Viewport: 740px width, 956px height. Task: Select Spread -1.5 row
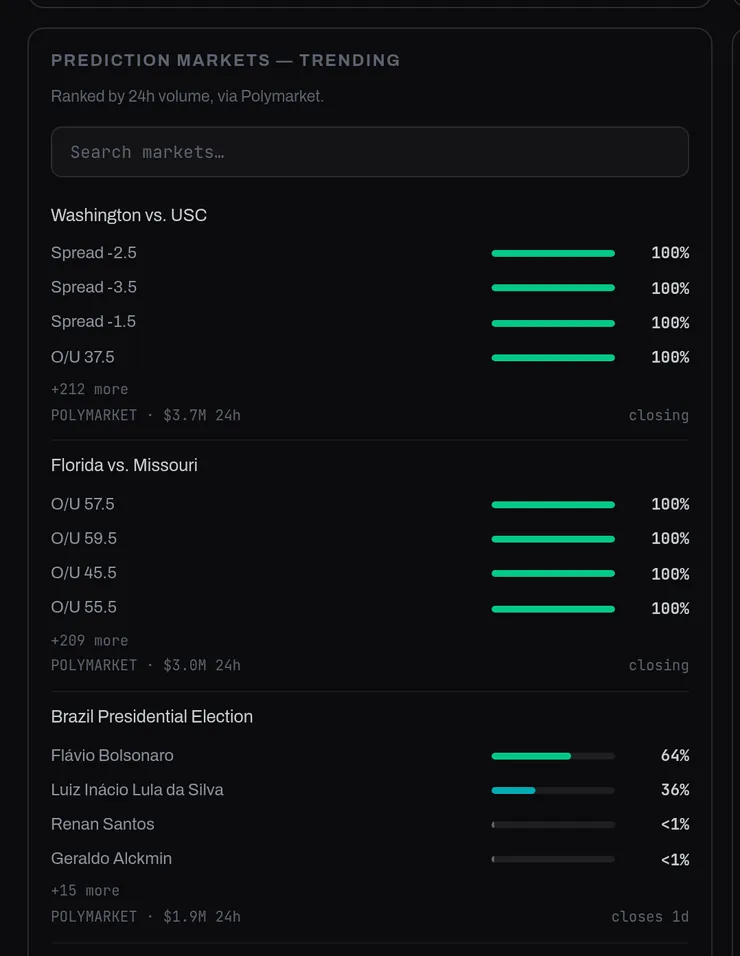(x=370, y=322)
